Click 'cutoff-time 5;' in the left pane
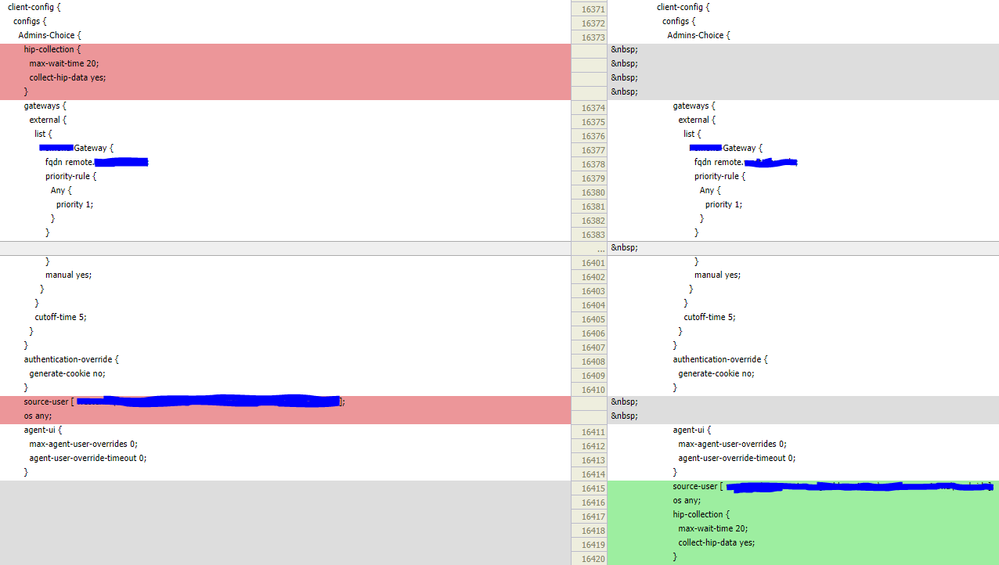 pos(61,317)
